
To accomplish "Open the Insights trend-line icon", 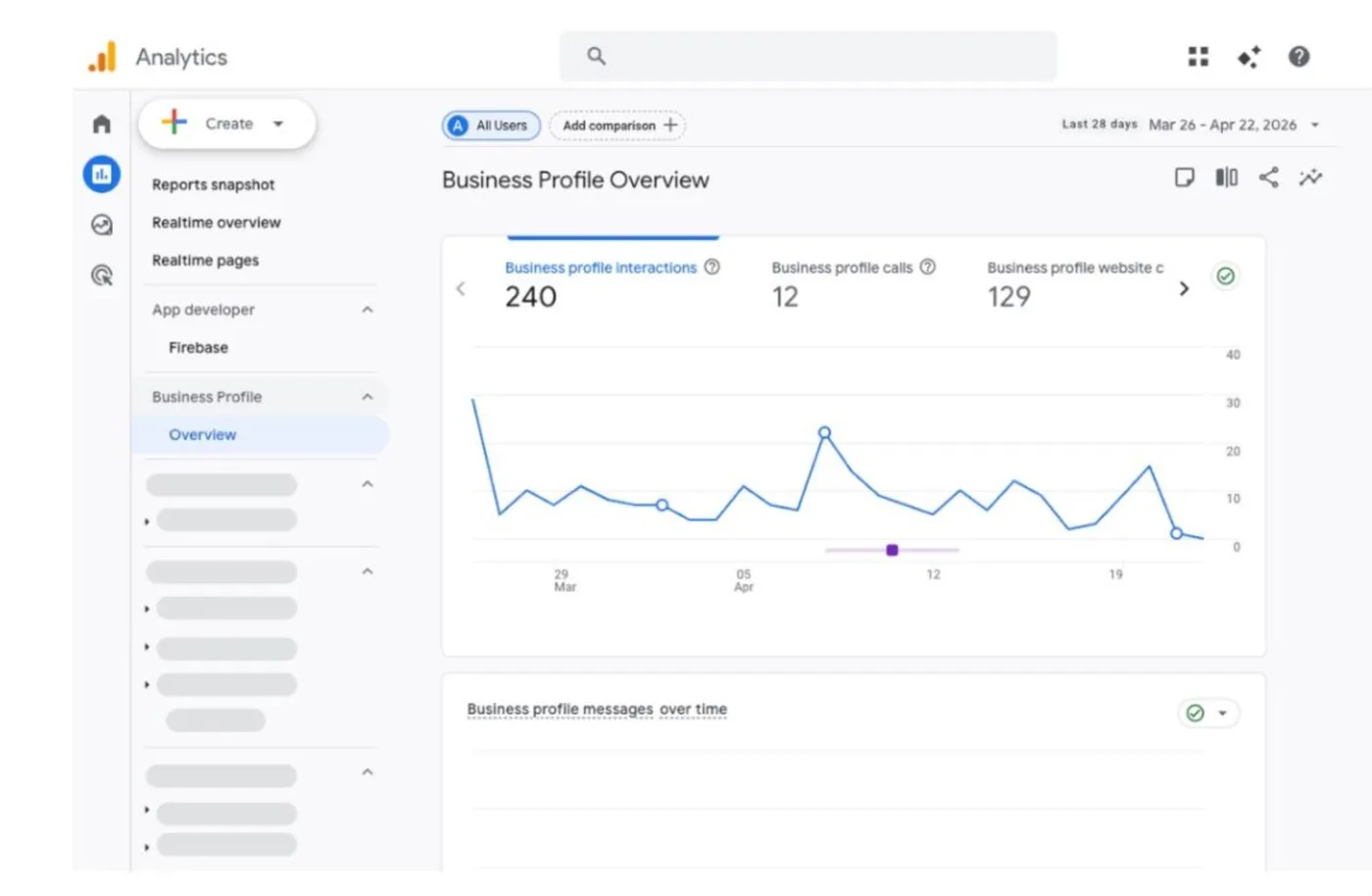I will pyautogui.click(x=1310, y=177).
